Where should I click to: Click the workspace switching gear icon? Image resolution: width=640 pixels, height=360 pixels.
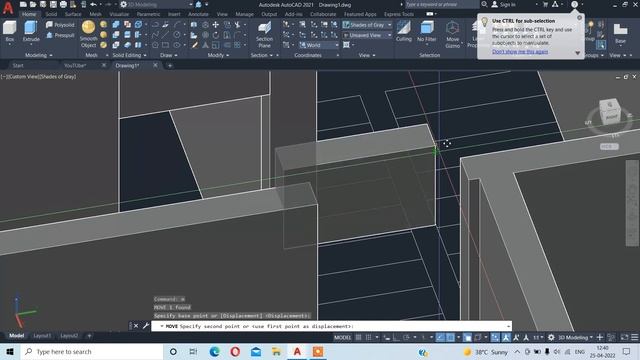(551, 337)
